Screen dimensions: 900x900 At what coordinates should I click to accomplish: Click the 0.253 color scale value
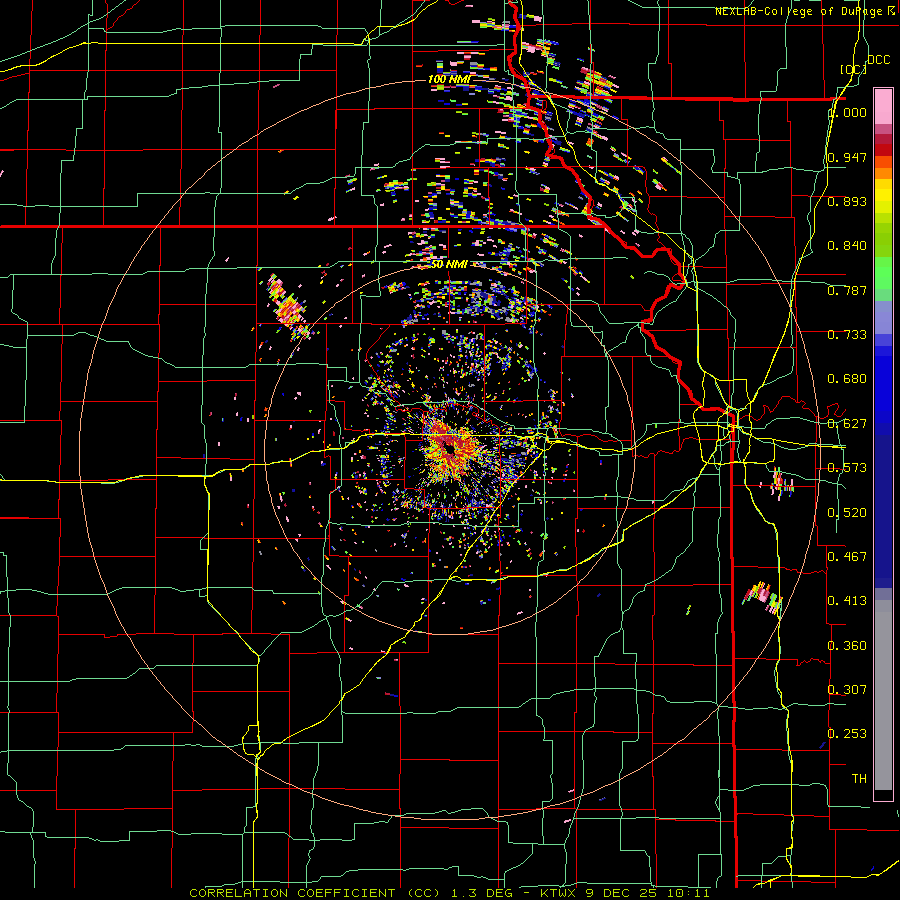coord(847,734)
